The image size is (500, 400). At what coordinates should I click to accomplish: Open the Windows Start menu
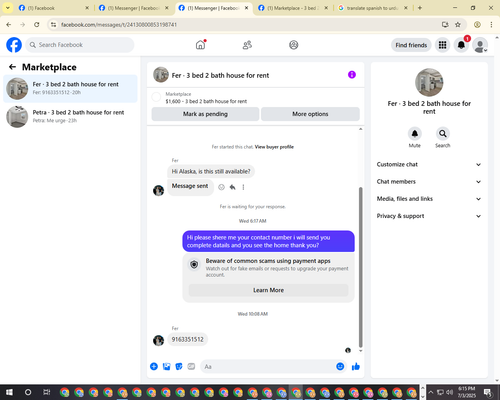9,392
